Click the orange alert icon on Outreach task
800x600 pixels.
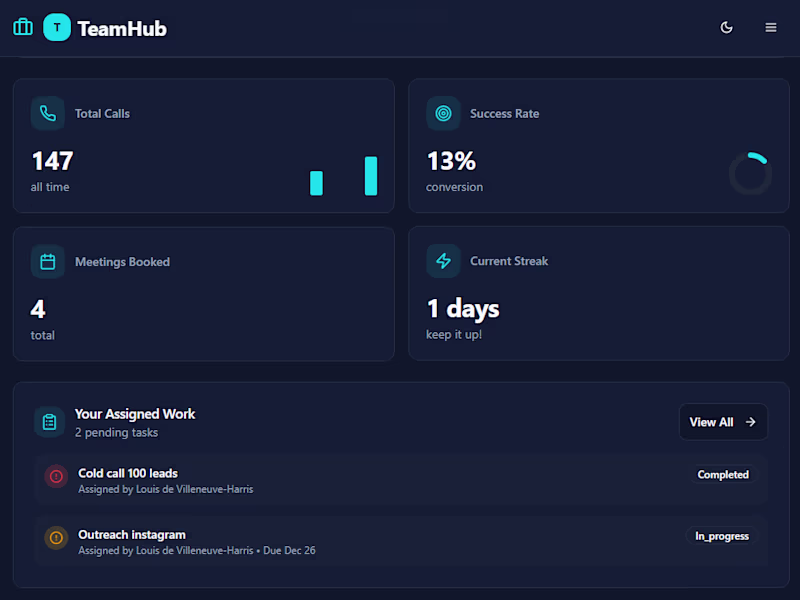(56, 538)
